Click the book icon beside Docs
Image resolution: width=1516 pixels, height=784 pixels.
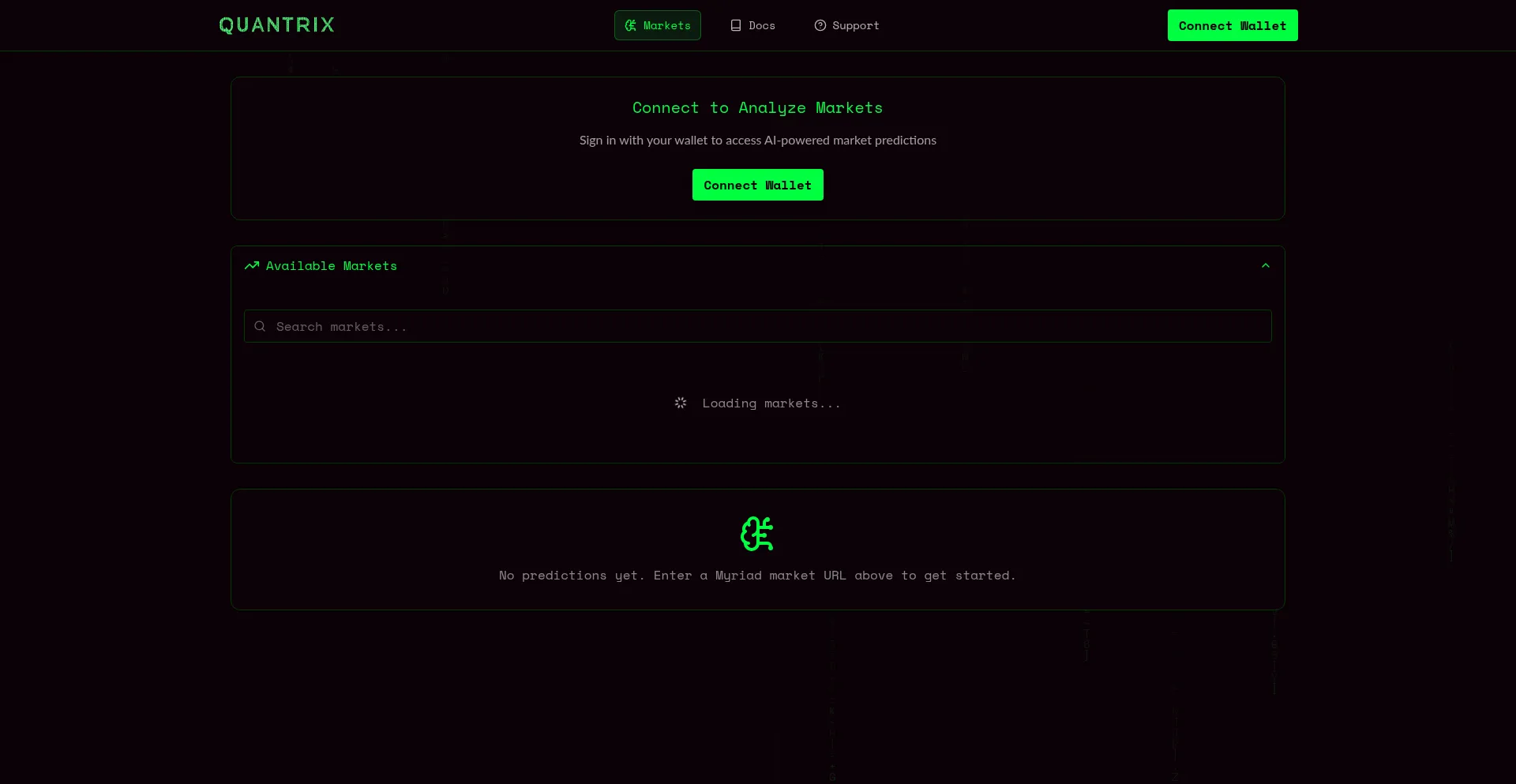[736, 25]
